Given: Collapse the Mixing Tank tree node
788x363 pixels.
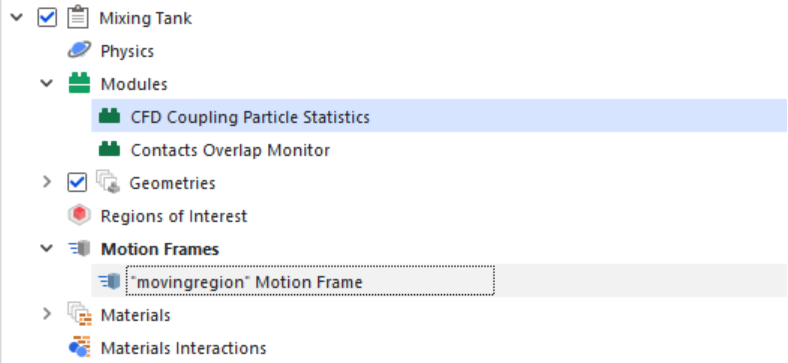Looking at the screenshot, I should tap(17, 18).
